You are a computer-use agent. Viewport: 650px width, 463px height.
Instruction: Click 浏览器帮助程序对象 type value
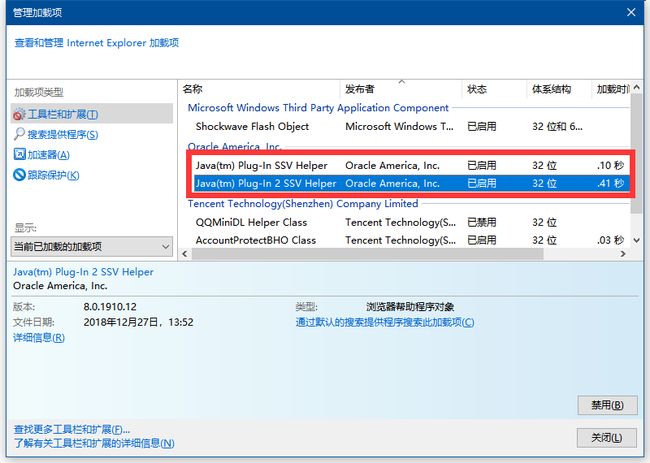pos(410,307)
